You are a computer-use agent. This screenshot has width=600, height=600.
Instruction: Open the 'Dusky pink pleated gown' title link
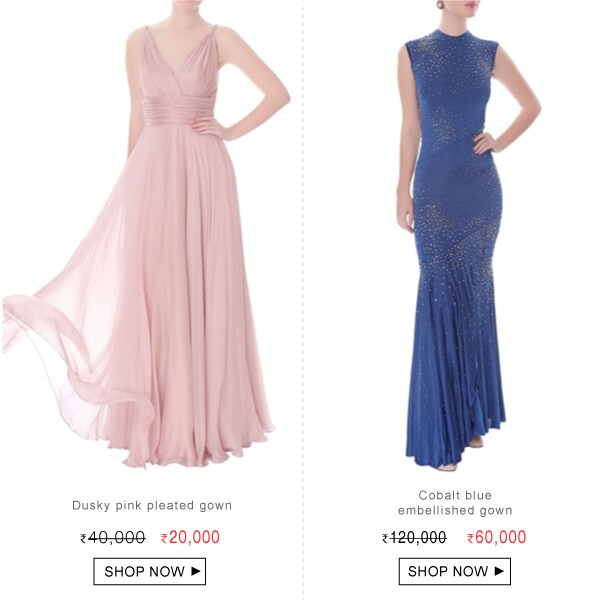(152, 505)
